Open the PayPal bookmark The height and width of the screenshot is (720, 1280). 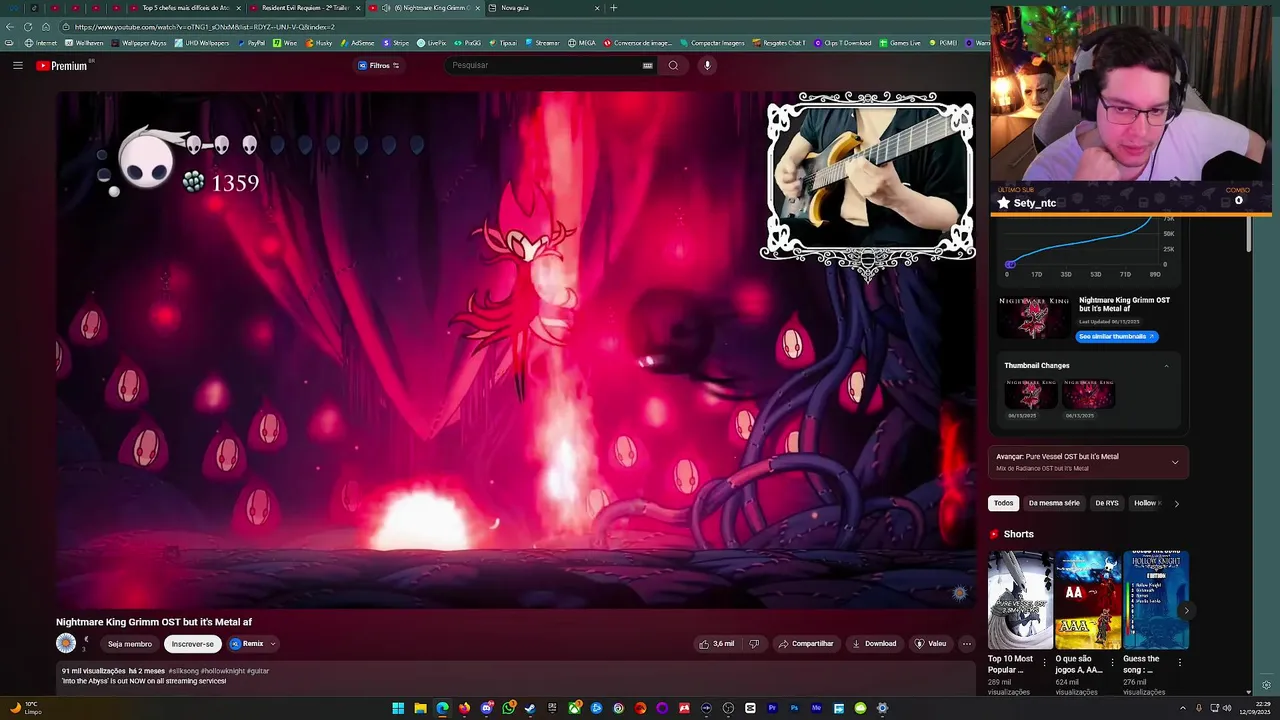251,43
